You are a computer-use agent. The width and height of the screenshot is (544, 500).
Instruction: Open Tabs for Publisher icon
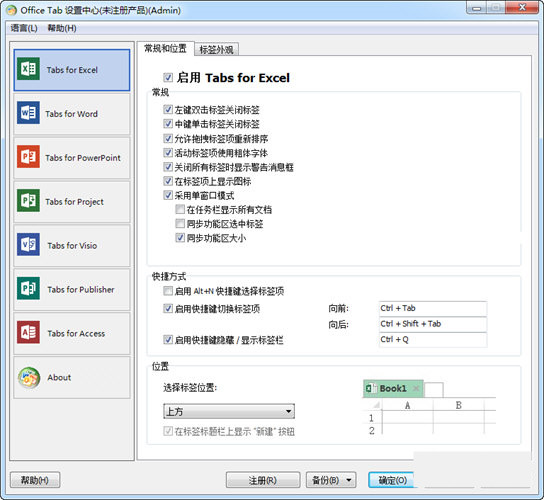[28, 288]
